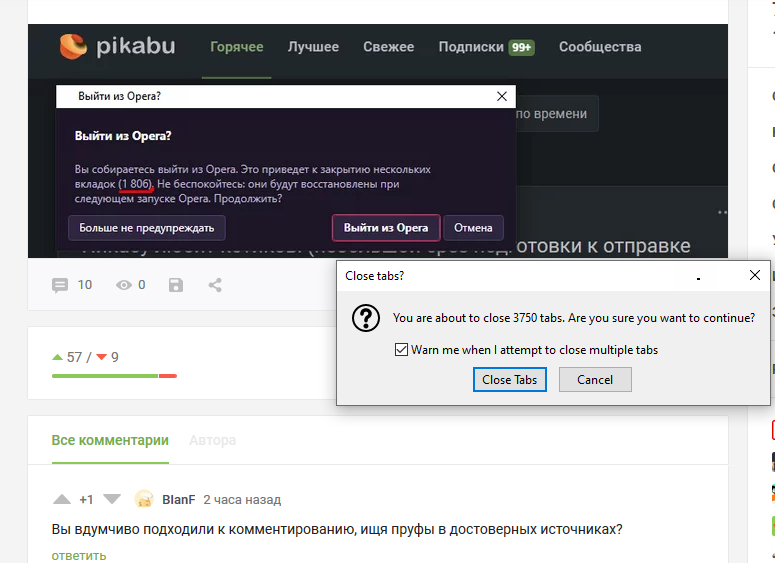
Task: Open BlanF's avatar
Action: pos(144,499)
